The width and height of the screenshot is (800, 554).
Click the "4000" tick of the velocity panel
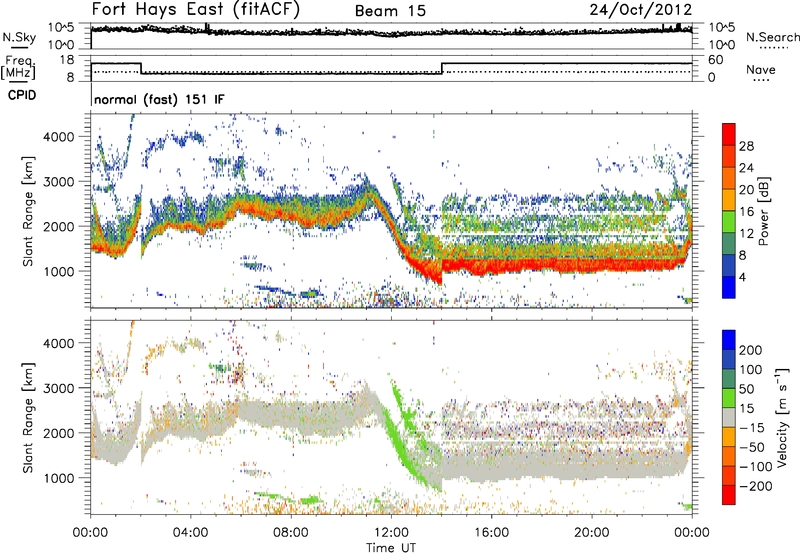pyautogui.click(x=58, y=343)
